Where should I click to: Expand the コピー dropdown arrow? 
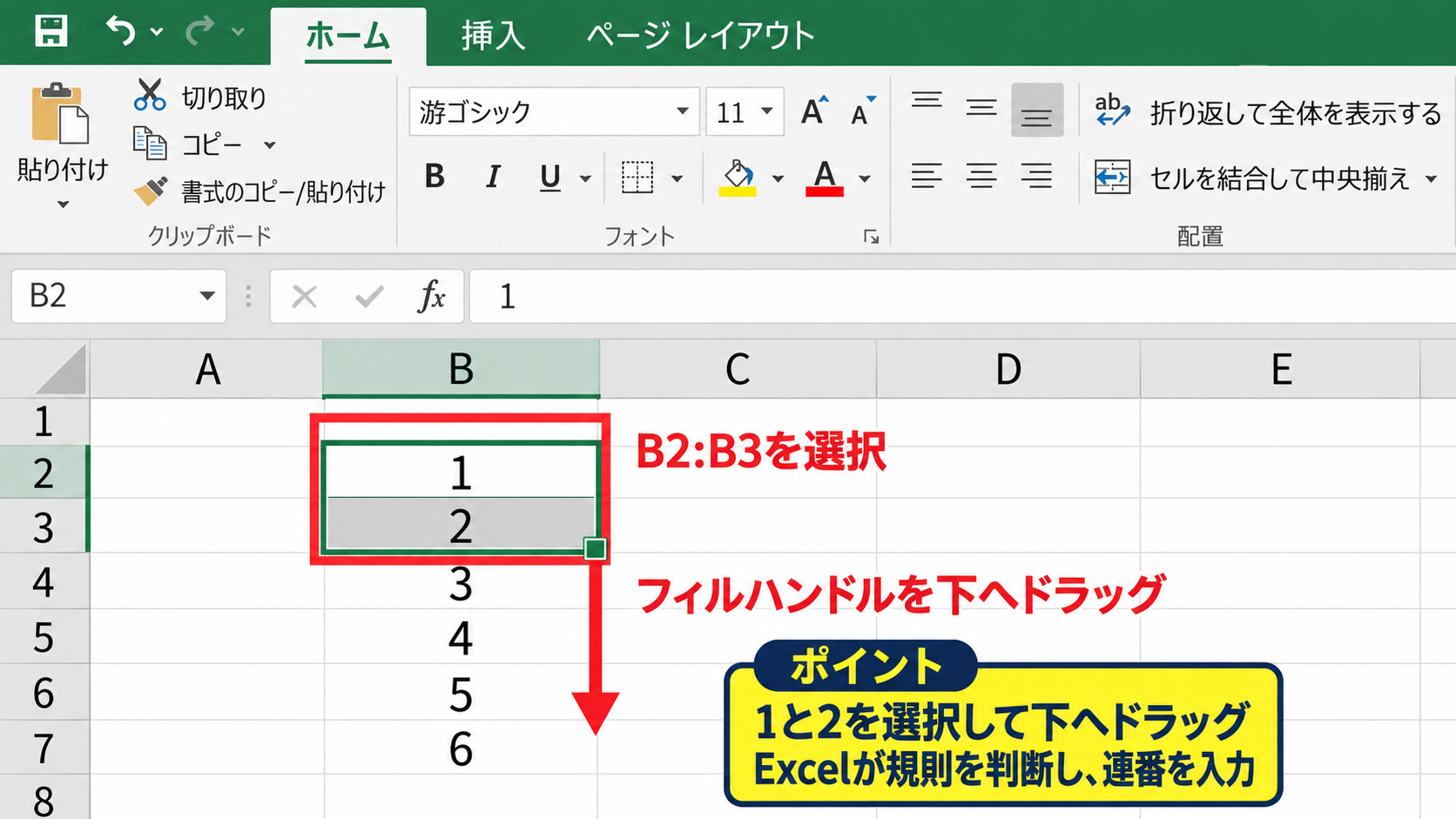270,144
